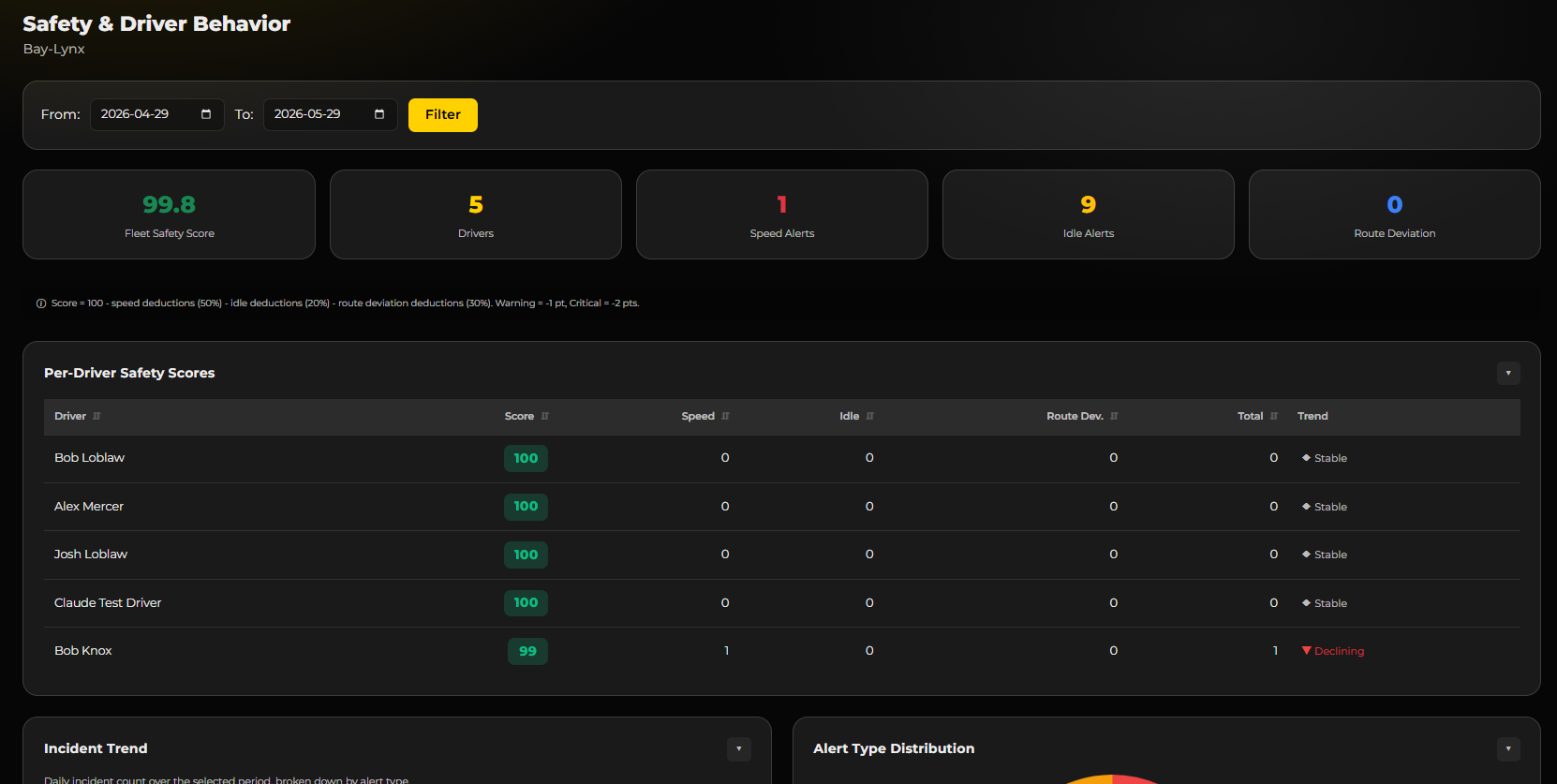Collapse the Incident Trend panel
Screen dimensions: 1557x784
pyautogui.click(x=739, y=748)
